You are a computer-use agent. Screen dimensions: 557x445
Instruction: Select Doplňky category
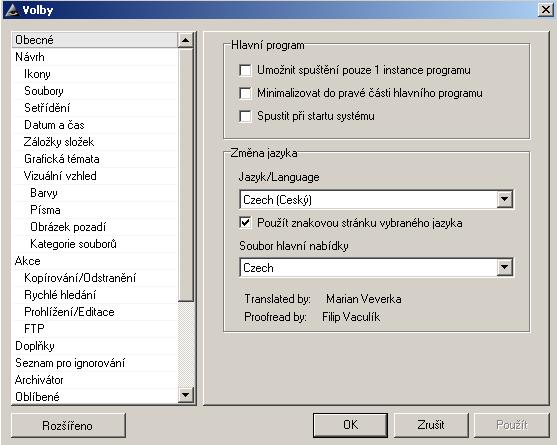pos(94,346)
